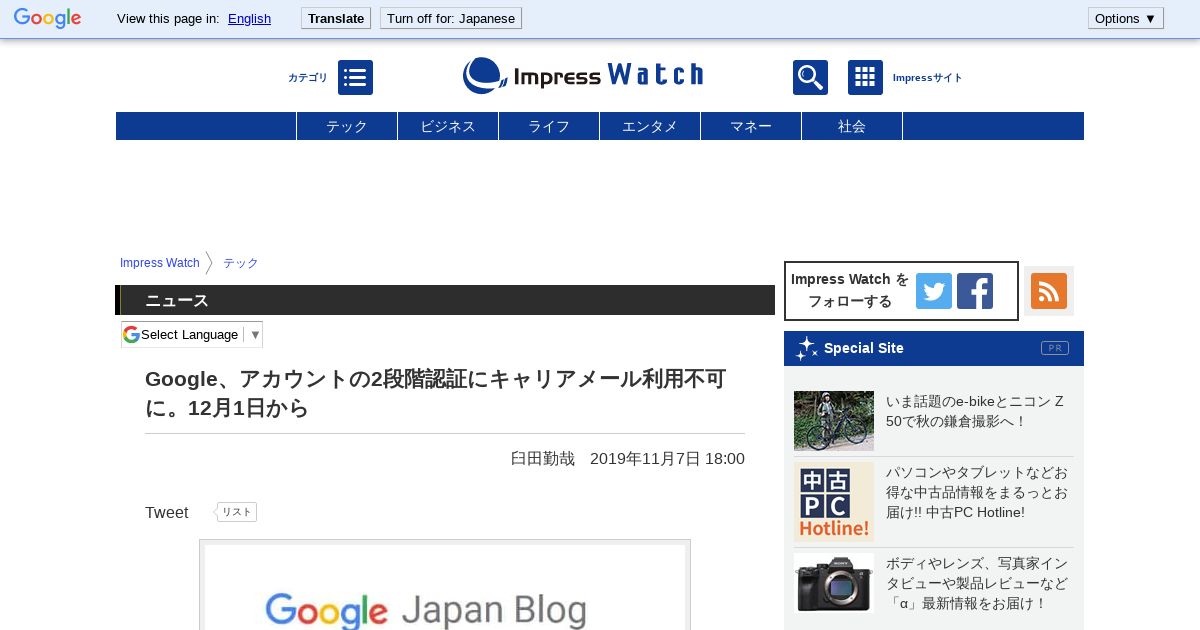The image size is (1200, 630).
Task: Click the カテゴリ text label
Action: 308,78
